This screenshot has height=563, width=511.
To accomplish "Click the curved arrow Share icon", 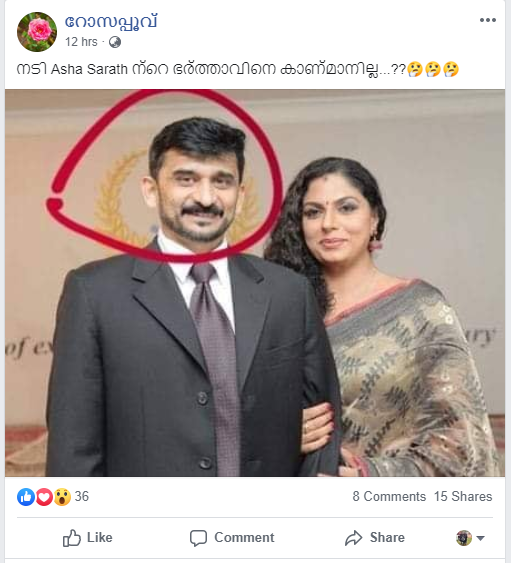I will coord(354,538).
